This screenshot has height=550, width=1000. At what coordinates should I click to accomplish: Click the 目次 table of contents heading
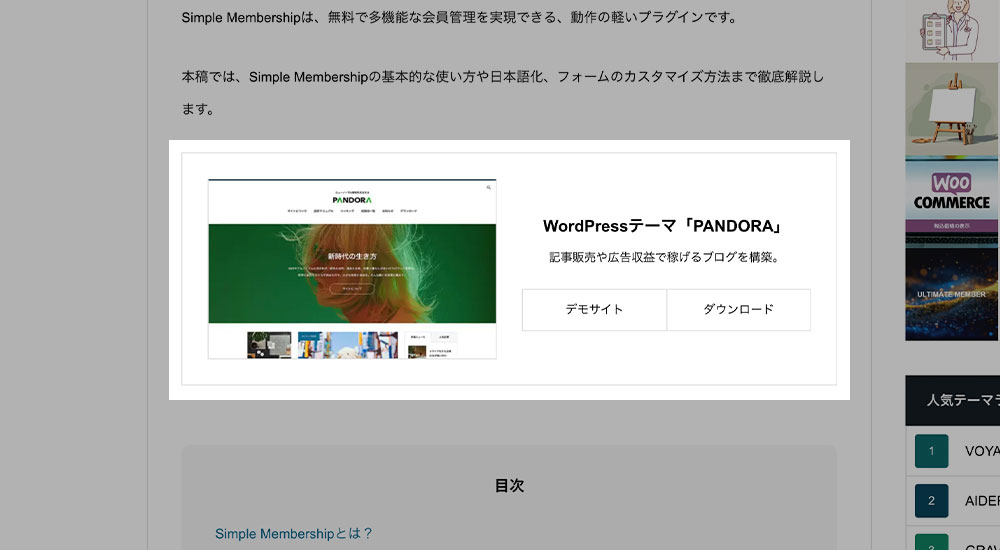click(x=509, y=486)
